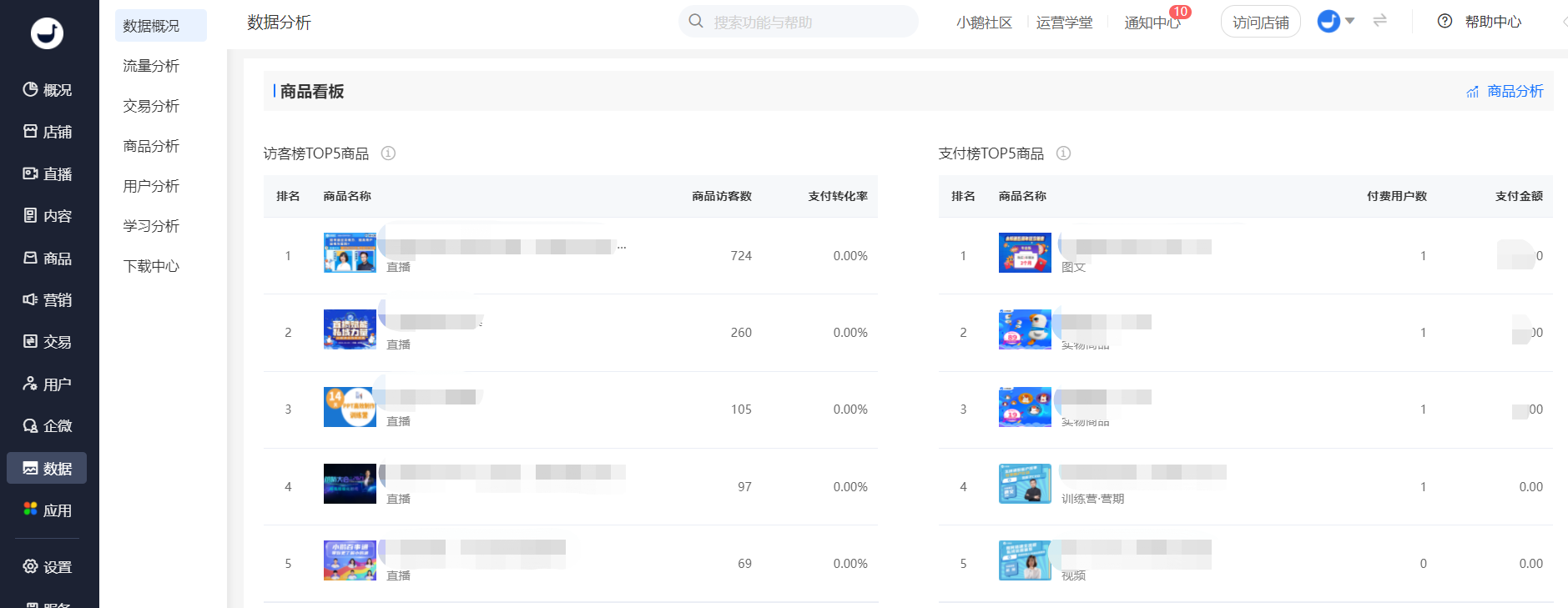Click thumbnail of visitor rank 5 product
1568x608 pixels.
coord(350,560)
